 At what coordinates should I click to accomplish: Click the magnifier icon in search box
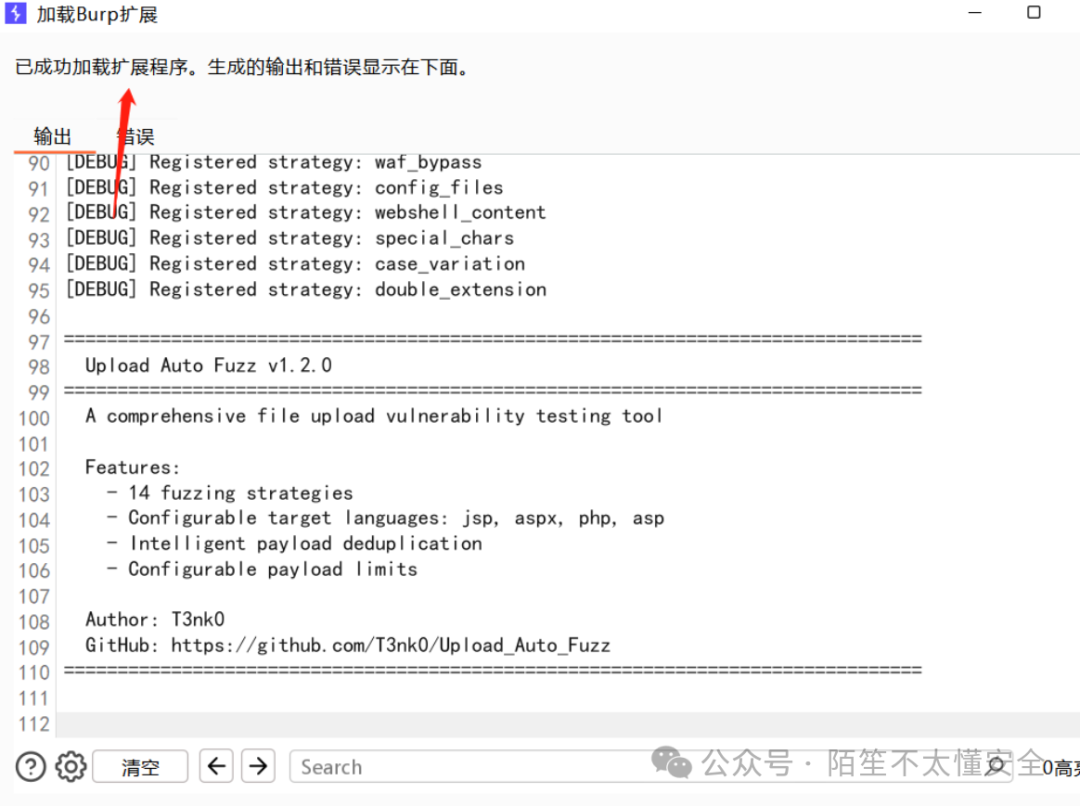pos(997,767)
